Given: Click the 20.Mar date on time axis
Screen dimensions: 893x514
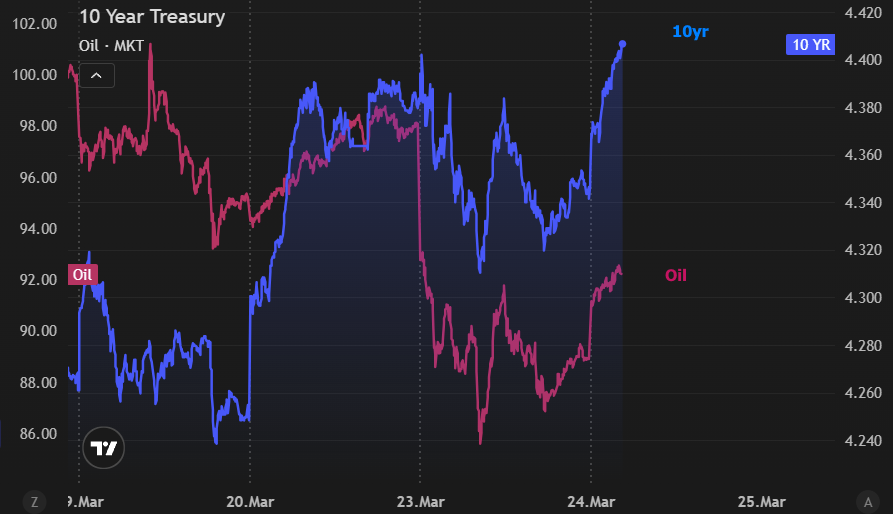Looking at the screenshot, I should (x=250, y=501).
